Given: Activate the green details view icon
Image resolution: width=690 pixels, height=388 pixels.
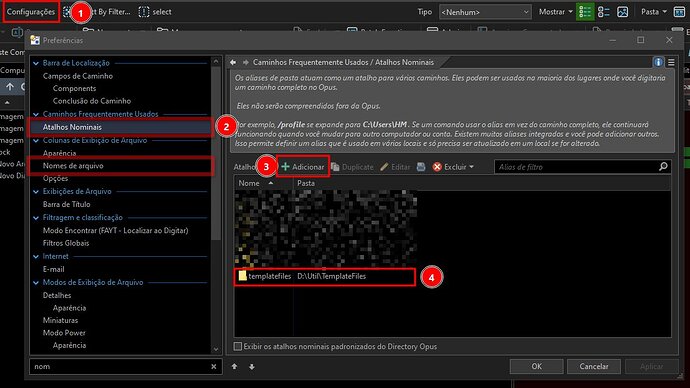Looking at the screenshot, I should coord(585,12).
